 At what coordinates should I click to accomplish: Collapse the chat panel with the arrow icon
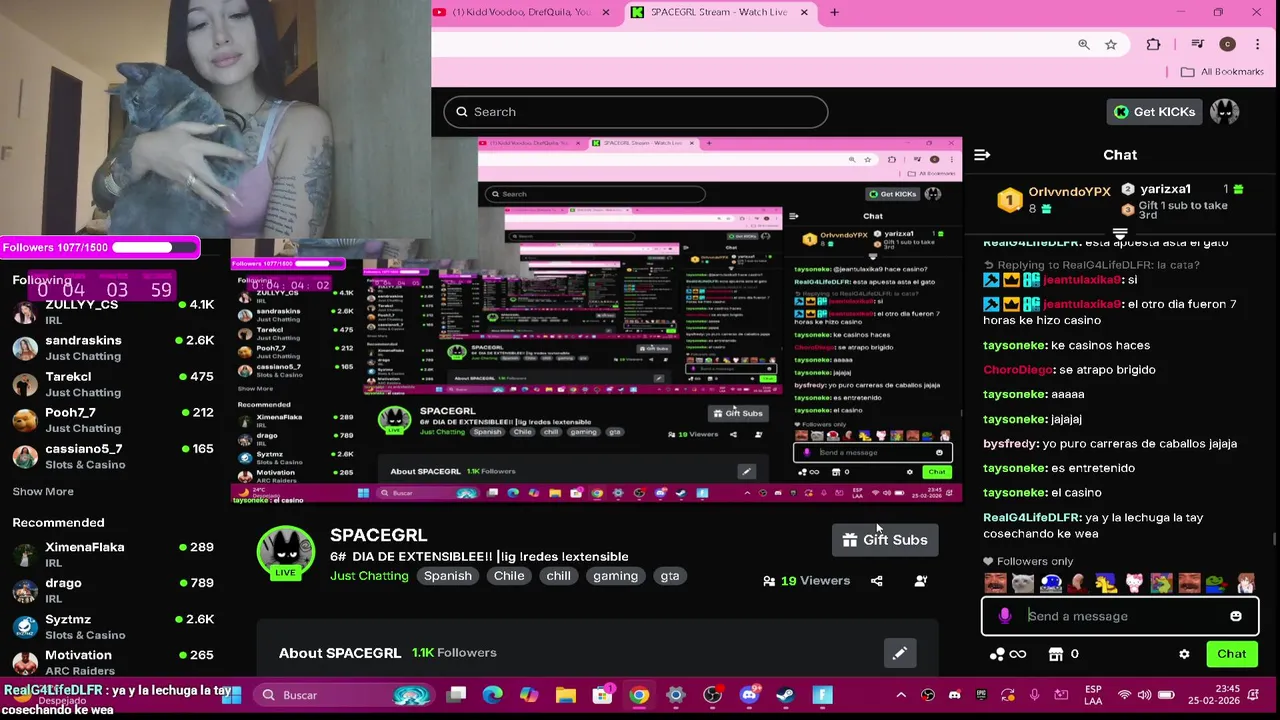[982, 155]
